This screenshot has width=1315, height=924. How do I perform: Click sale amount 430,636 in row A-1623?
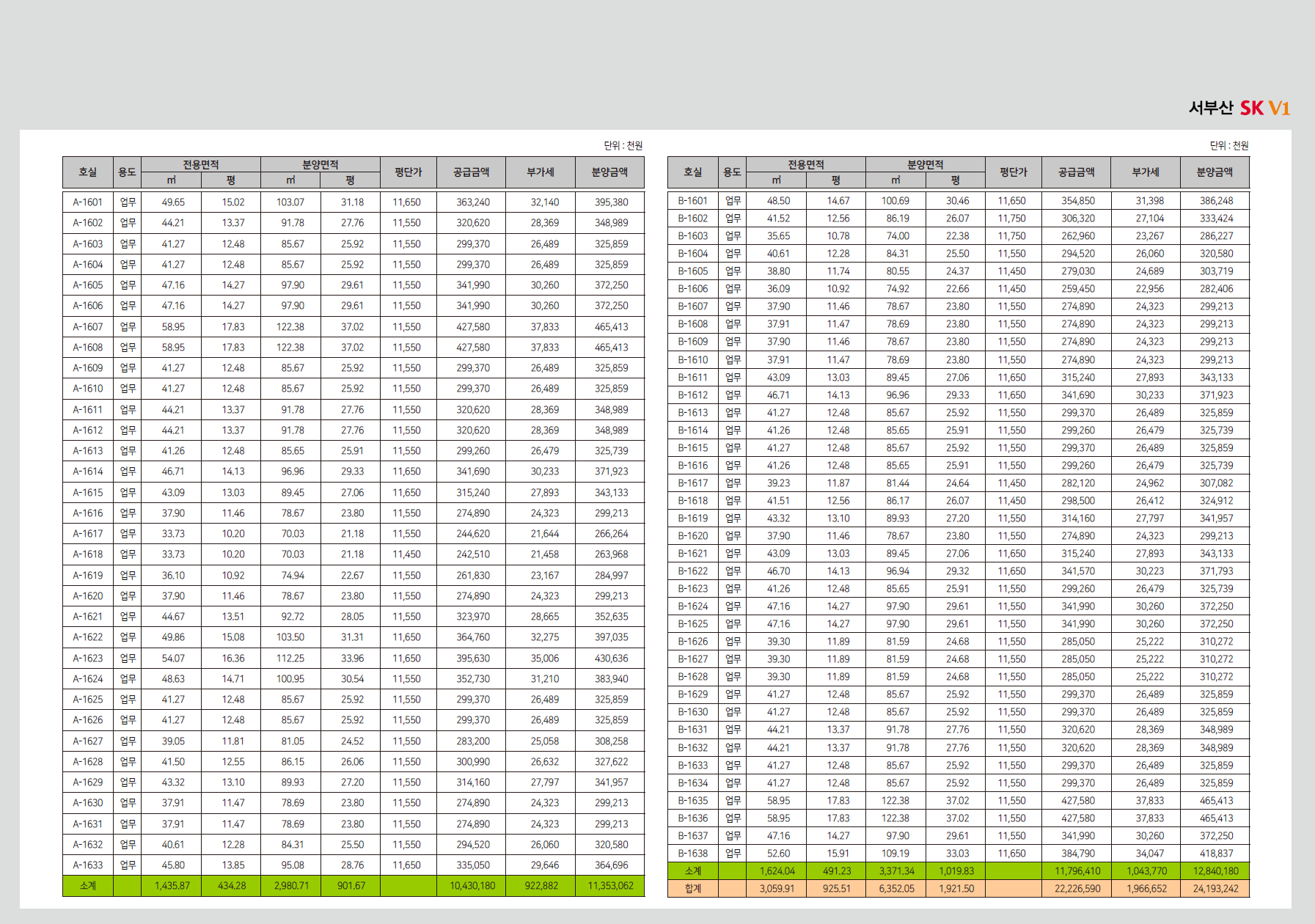[x=611, y=659]
